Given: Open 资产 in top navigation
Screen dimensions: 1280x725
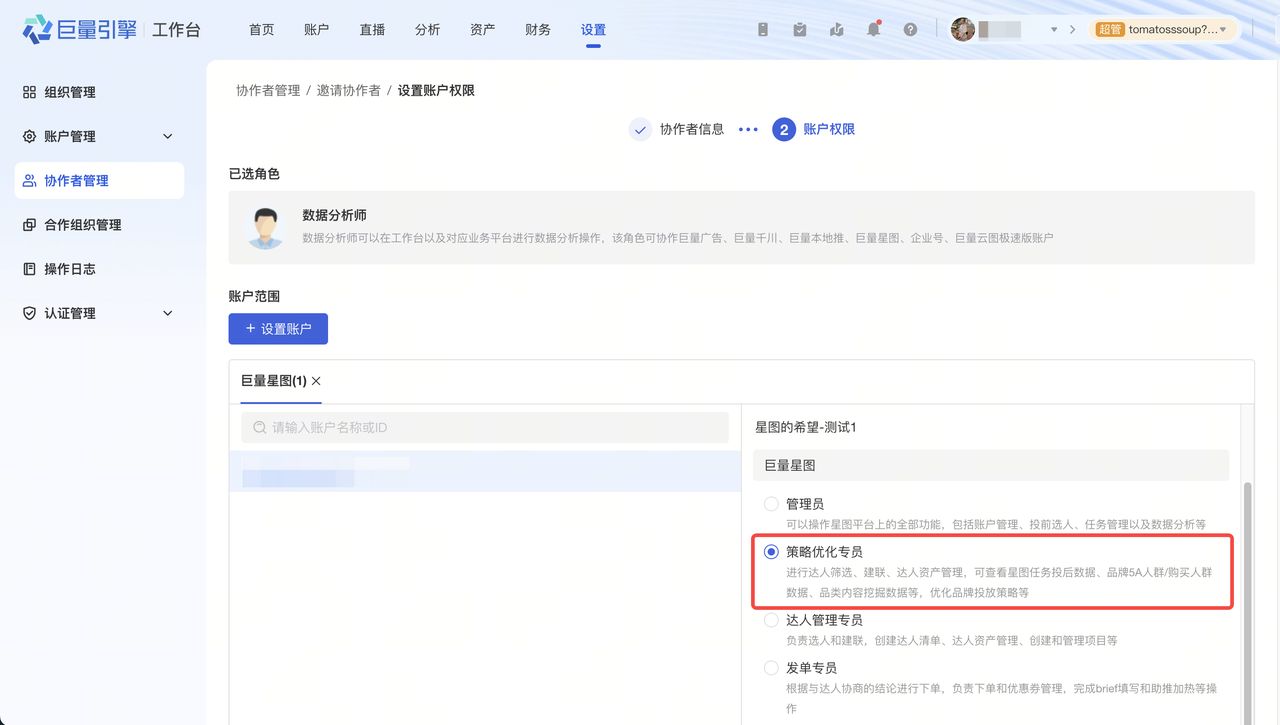Looking at the screenshot, I should [482, 30].
